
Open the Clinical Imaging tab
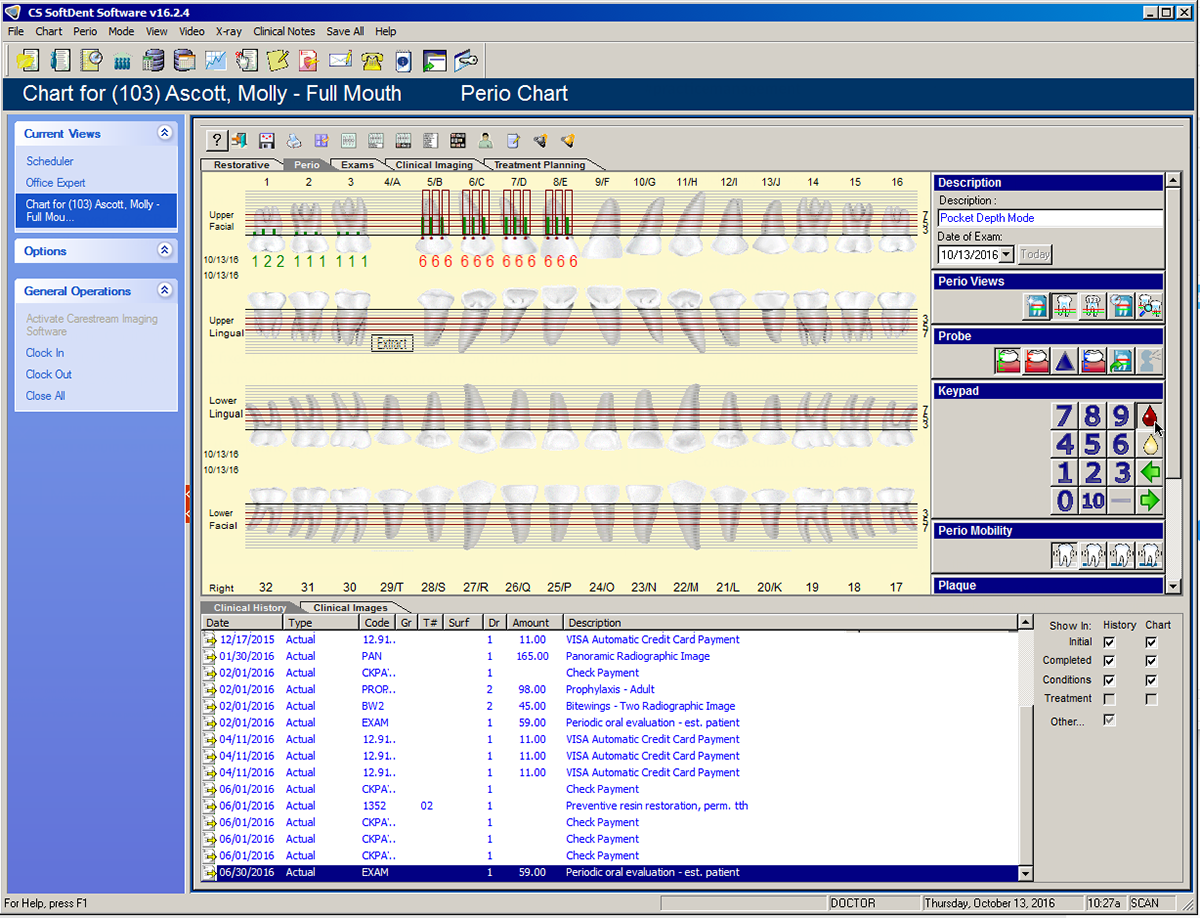[x=434, y=165]
